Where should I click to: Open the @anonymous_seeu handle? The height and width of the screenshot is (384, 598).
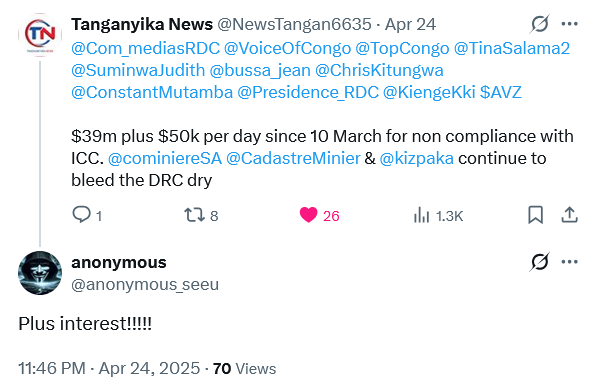[145, 285]
